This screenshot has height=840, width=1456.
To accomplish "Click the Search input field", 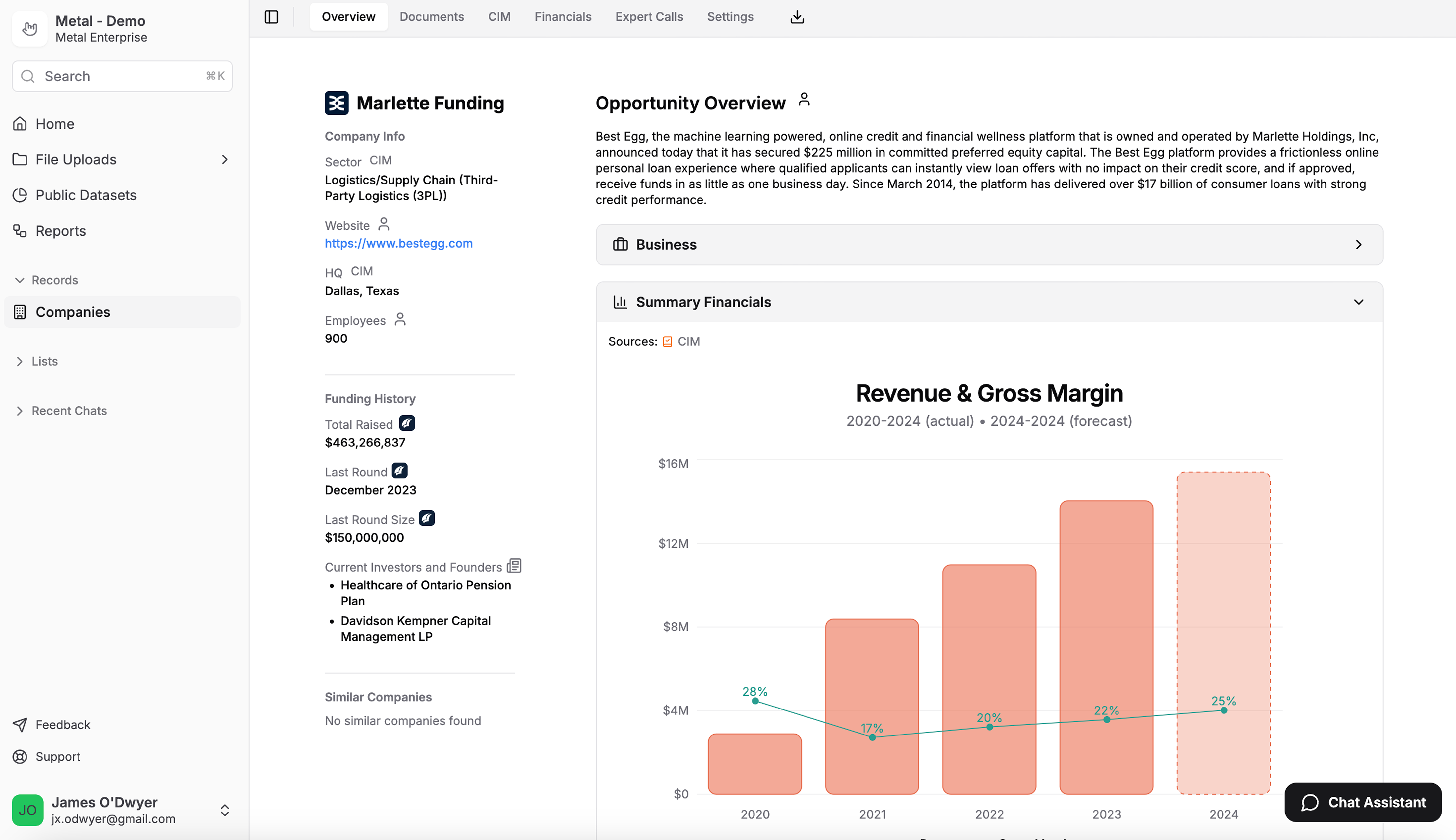I will click(x=122, y=76).
